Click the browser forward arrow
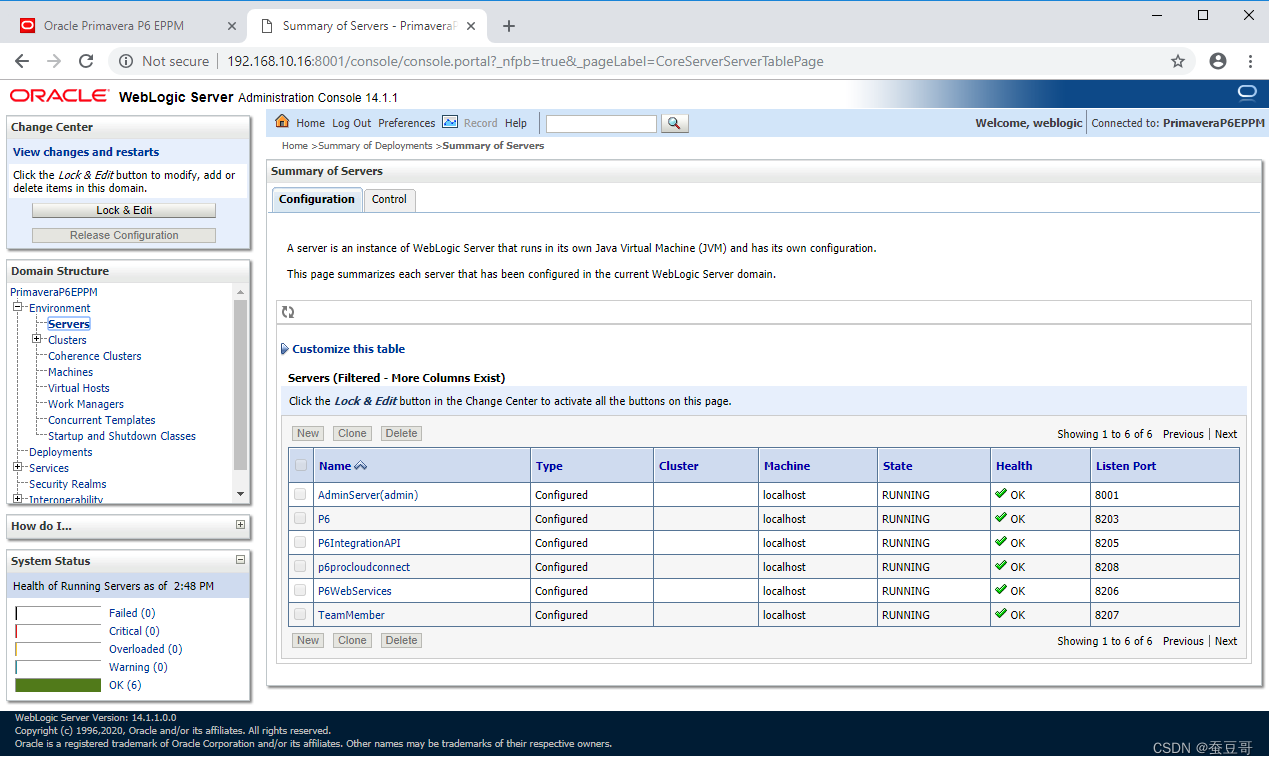This screenshot has width=1269, height=765. [x=54, y=61]
